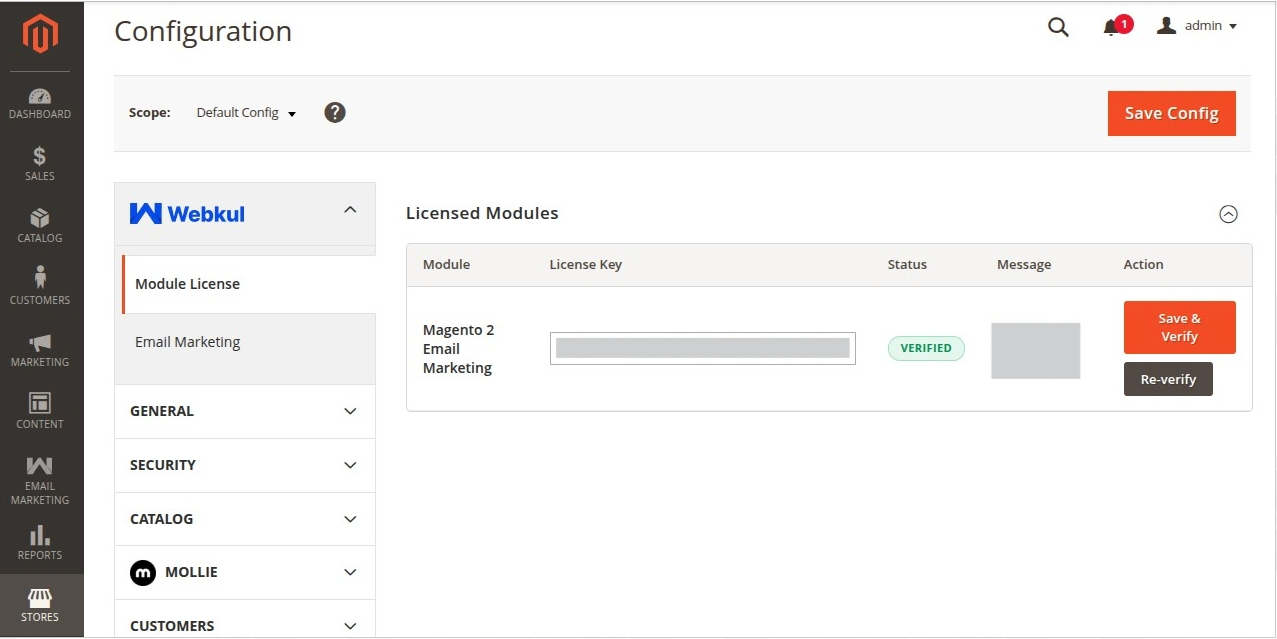Click the redacted Message cell
The height and width of the screenshot is (639, 1277).
(1035, 350)
